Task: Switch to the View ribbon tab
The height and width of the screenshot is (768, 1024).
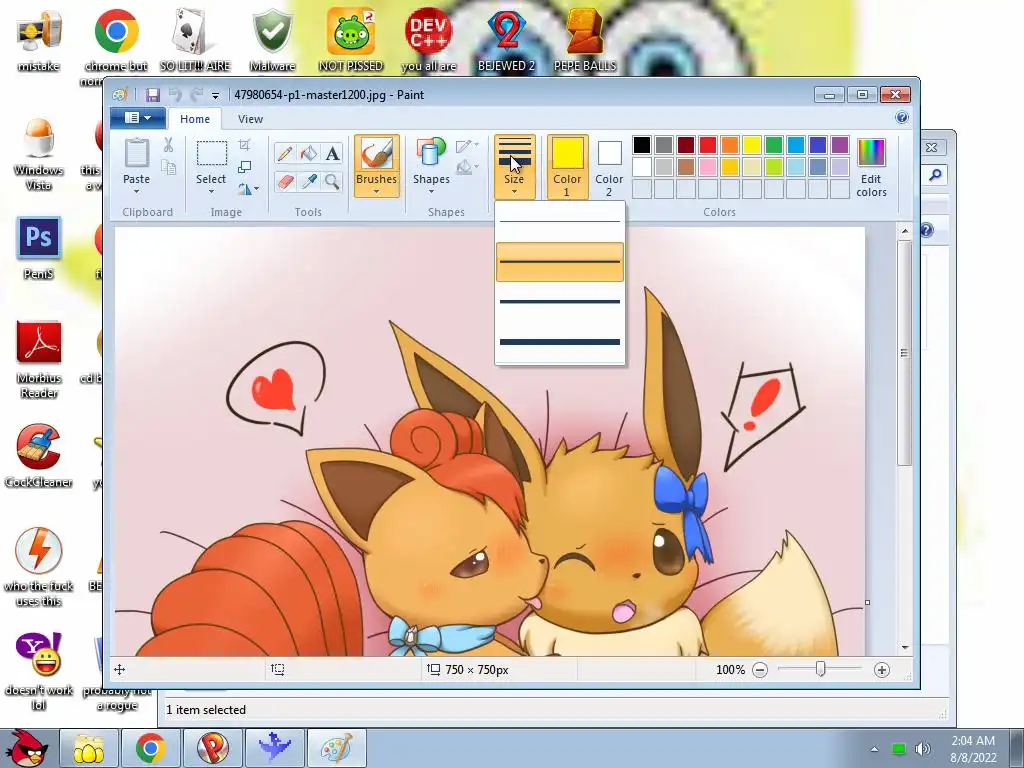Action: click(250, 119)
